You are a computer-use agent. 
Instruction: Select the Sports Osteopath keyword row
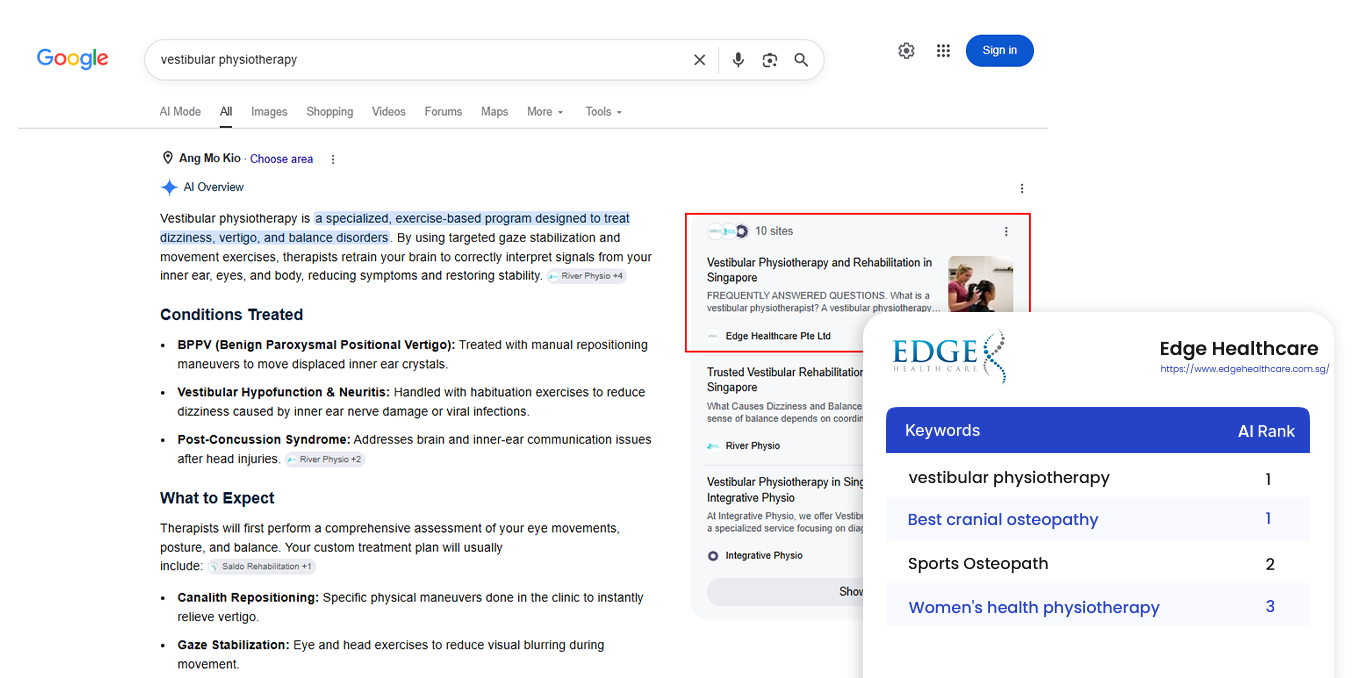tap(1098, 563)
